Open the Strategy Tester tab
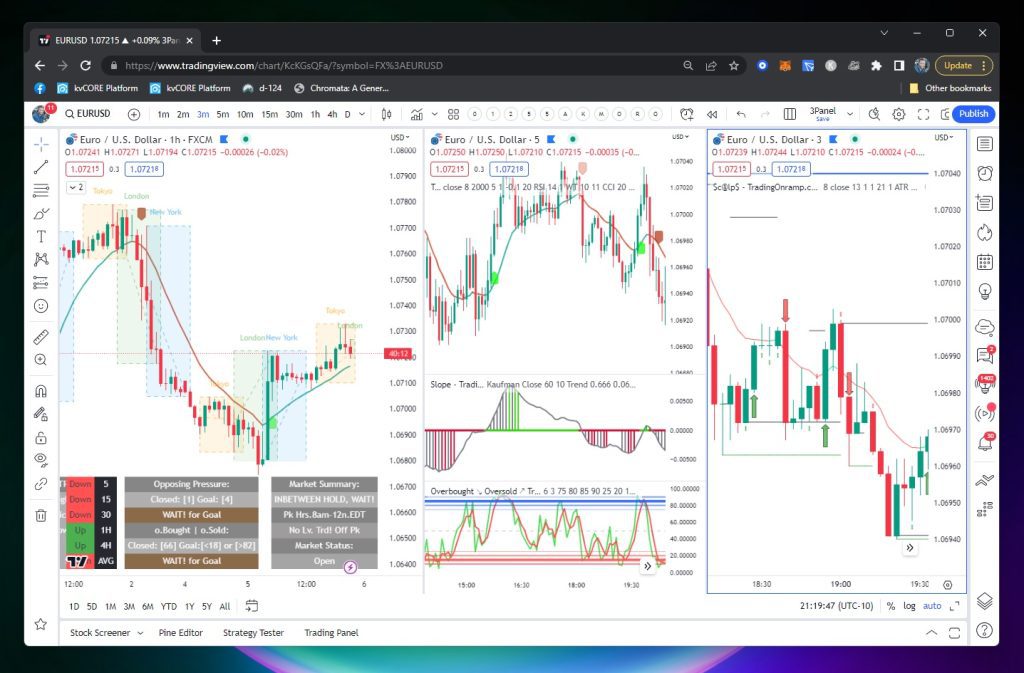The width and height of the screenshot is (1024, 673). point(253,633)
